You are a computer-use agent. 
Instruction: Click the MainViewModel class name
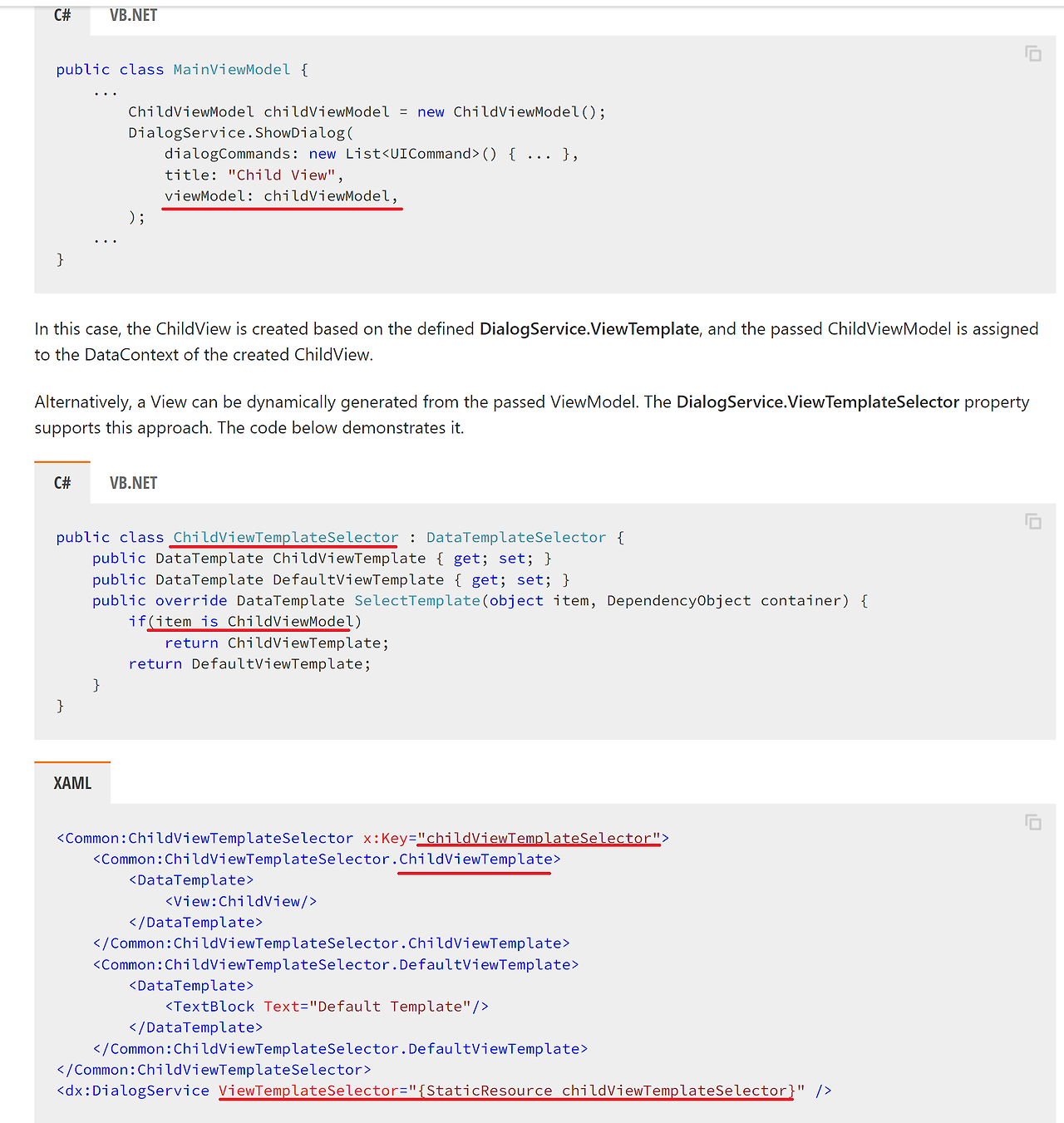[x=232, y=70]
